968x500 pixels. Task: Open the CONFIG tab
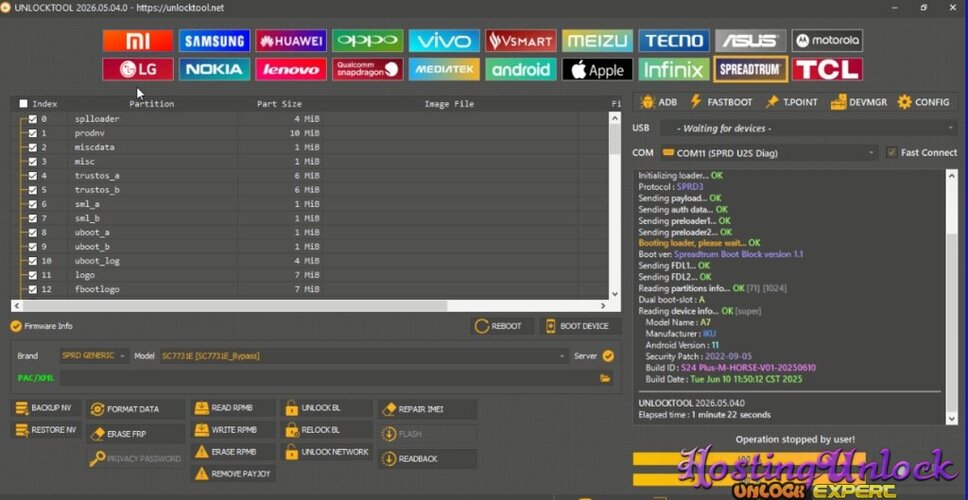924,102
